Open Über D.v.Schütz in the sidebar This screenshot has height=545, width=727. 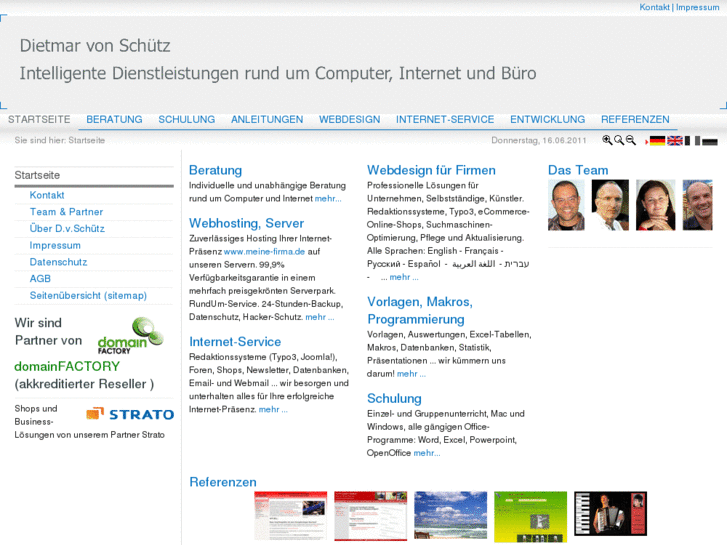(x=67, y=229)
